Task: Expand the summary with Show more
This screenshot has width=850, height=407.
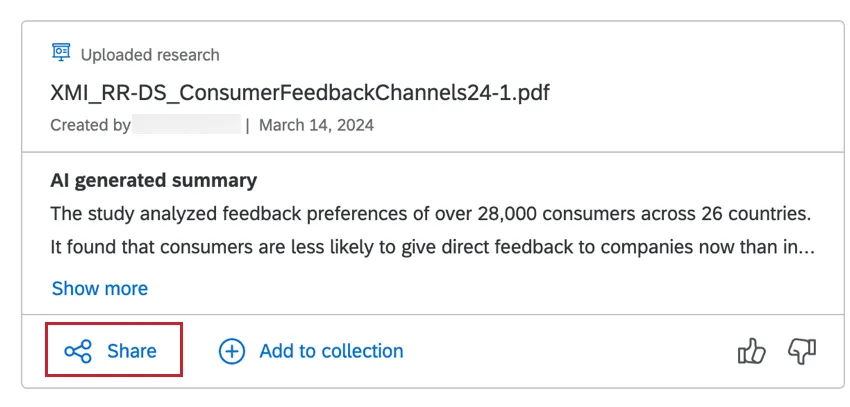Action: [x=99, y=288]
